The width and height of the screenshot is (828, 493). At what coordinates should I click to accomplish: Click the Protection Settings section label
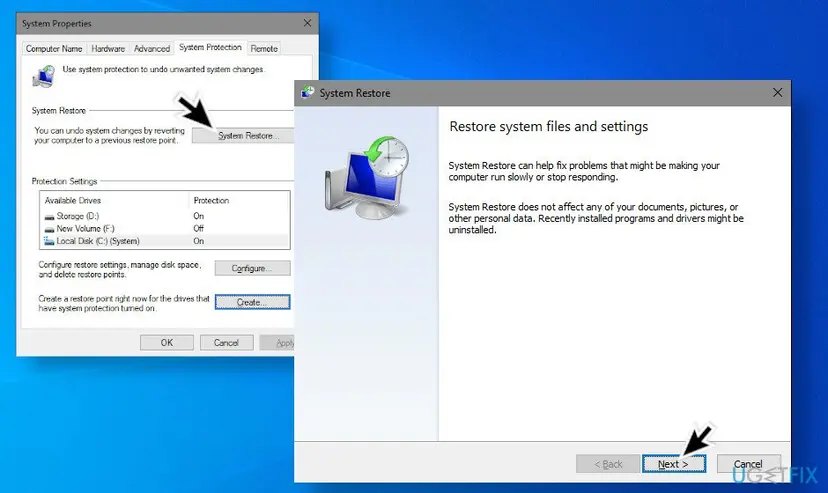(x=64, y=181)
